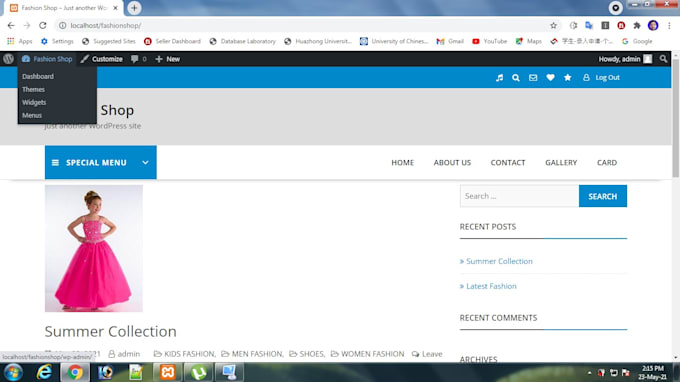The image size is (680, 382).
Task: Click the star icon in the header
Action: click(x=568, y=78)
